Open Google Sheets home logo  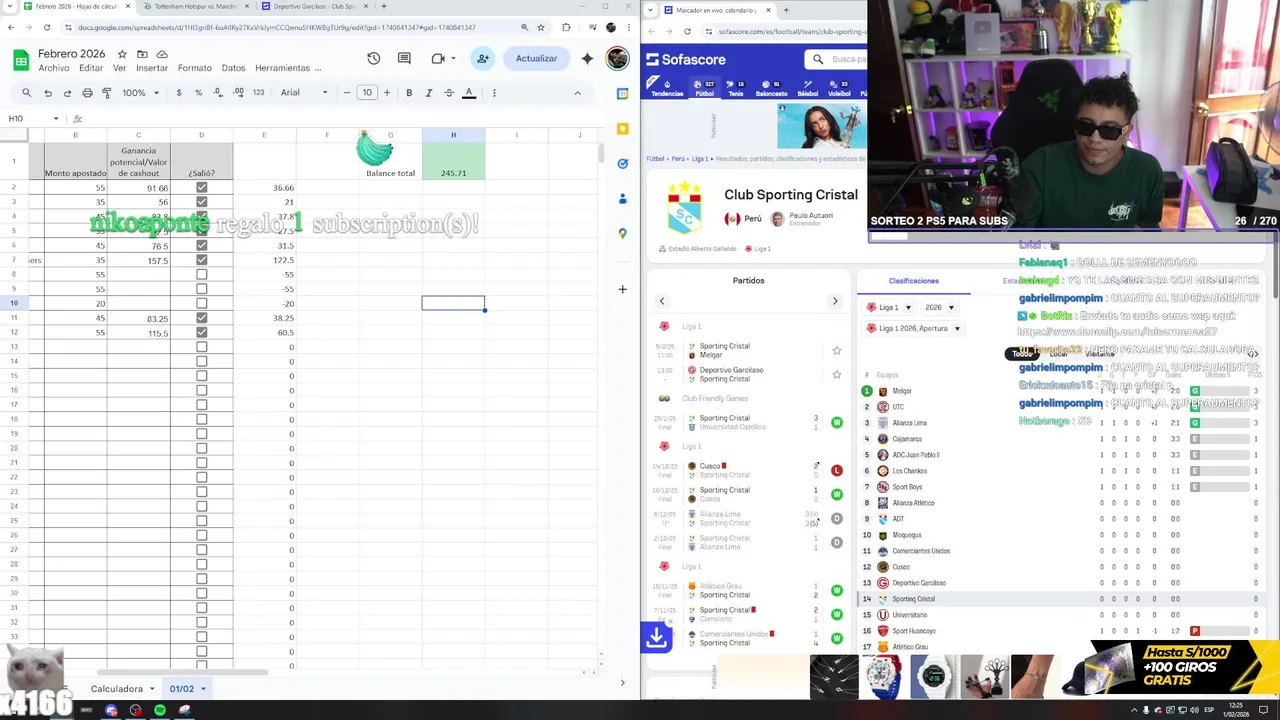click(20, 60)
